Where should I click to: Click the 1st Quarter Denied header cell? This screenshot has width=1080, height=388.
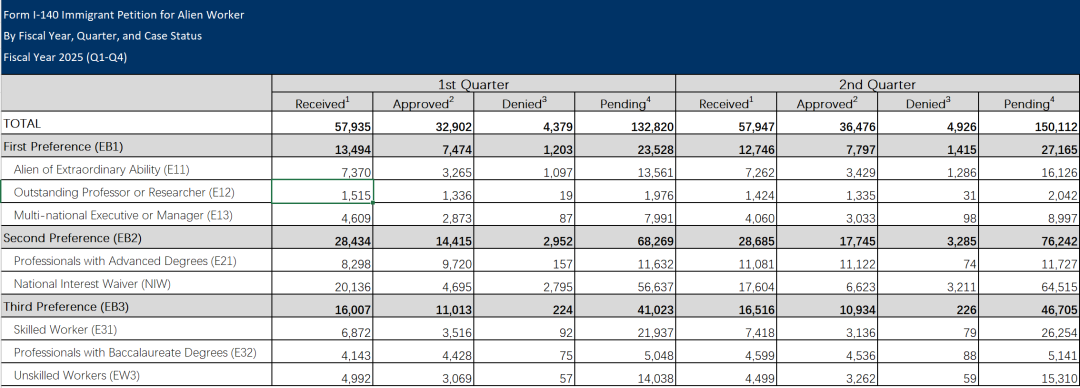point(524,103)
